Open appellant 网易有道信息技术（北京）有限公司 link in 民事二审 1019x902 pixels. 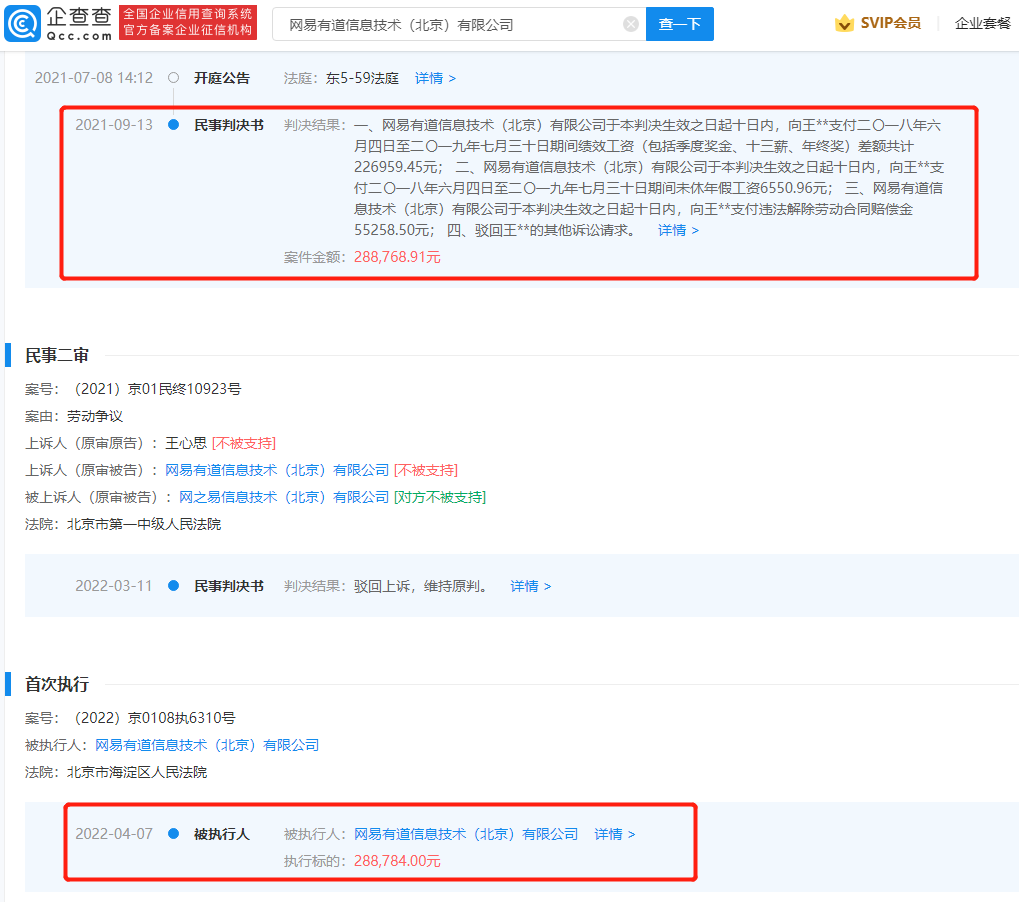[x=277, y=470]
